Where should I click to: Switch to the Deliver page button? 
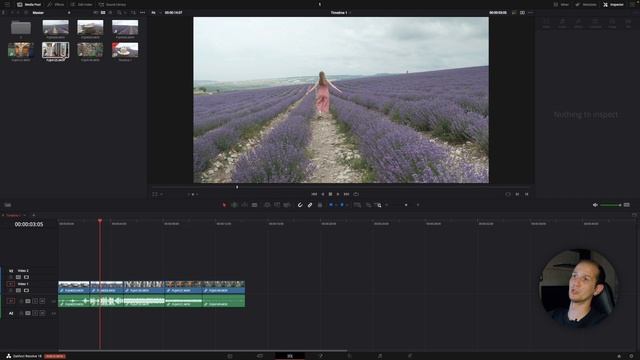point(410,356)
